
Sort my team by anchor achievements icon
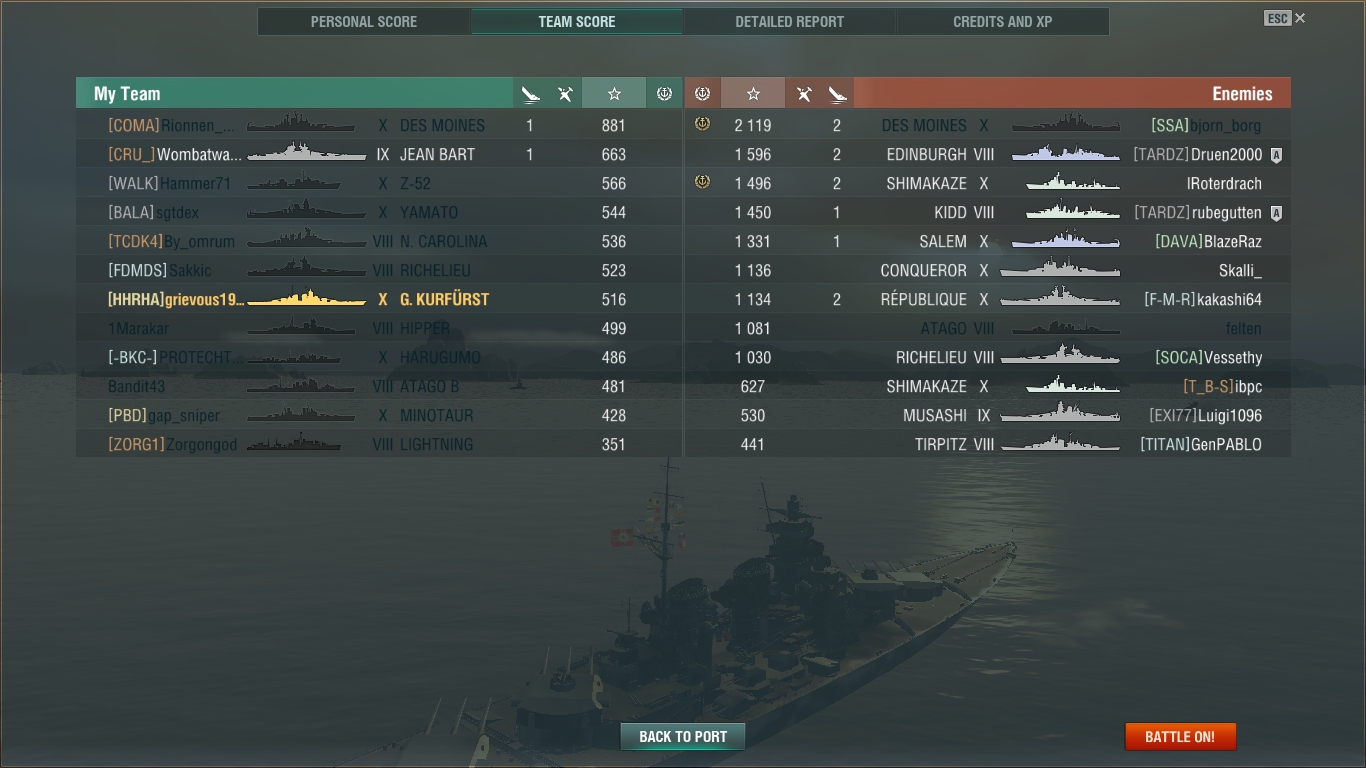pos(664,94)
